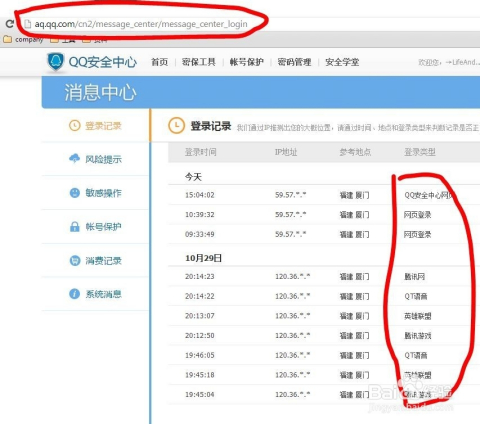The image size is (480, 424).
Task: Select 风险提示 cloud icon in sidebar
Action: [74, 159]
